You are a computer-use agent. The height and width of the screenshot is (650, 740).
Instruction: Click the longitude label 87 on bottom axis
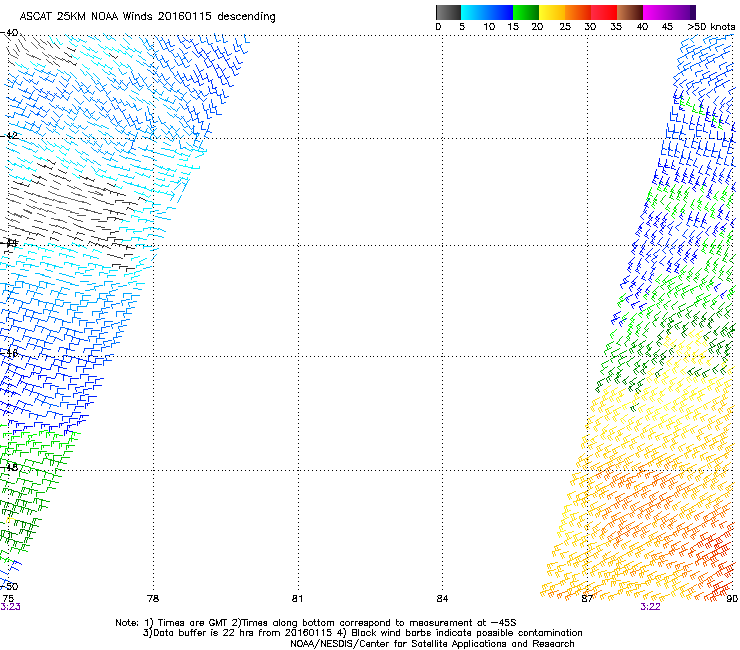[587, 599]
